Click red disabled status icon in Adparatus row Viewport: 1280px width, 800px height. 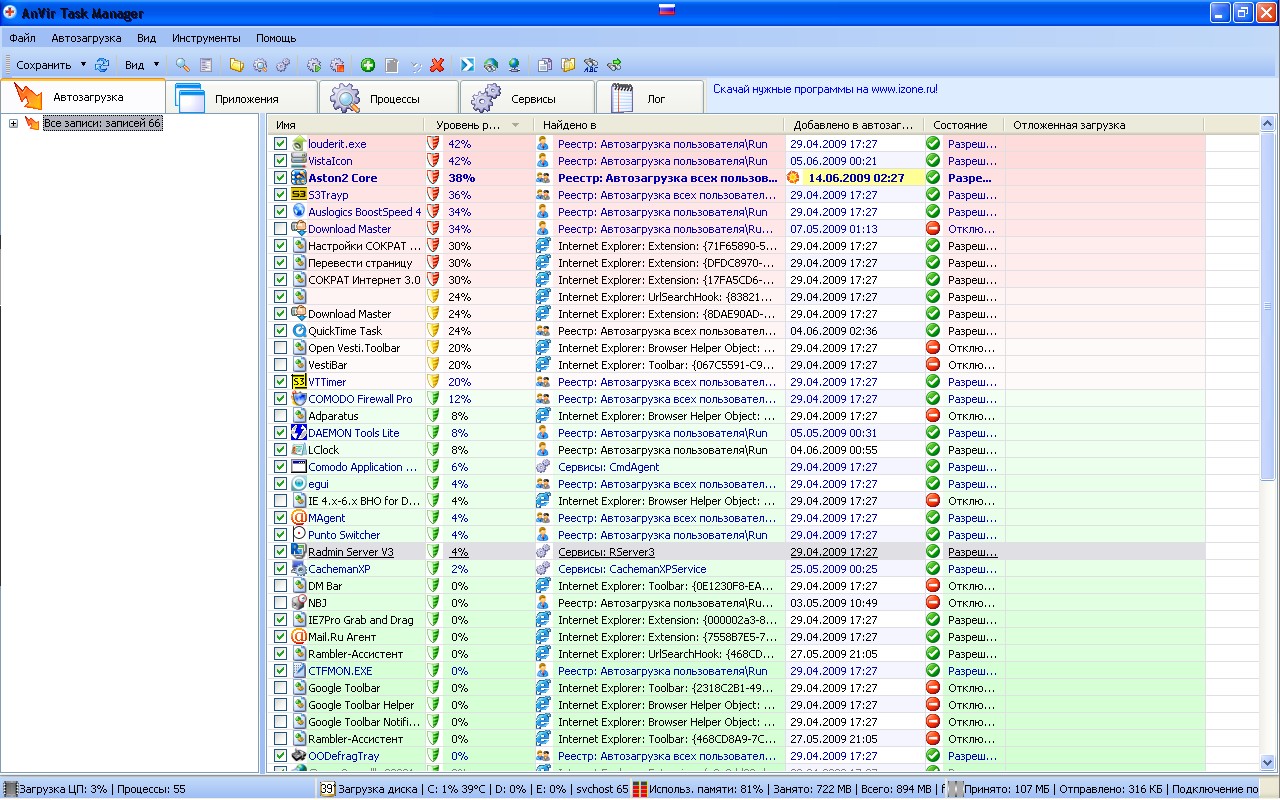pos(933,416)
